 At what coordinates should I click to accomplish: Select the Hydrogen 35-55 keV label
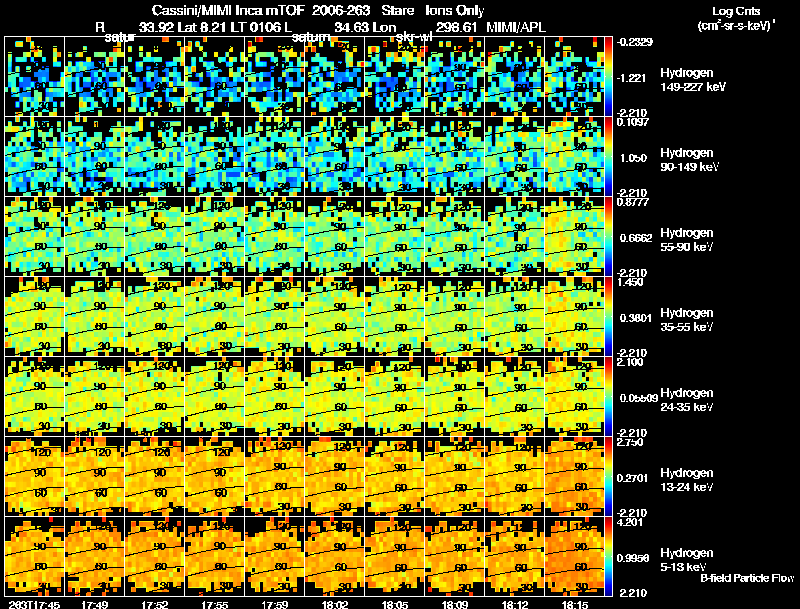(x=687, y=320)
